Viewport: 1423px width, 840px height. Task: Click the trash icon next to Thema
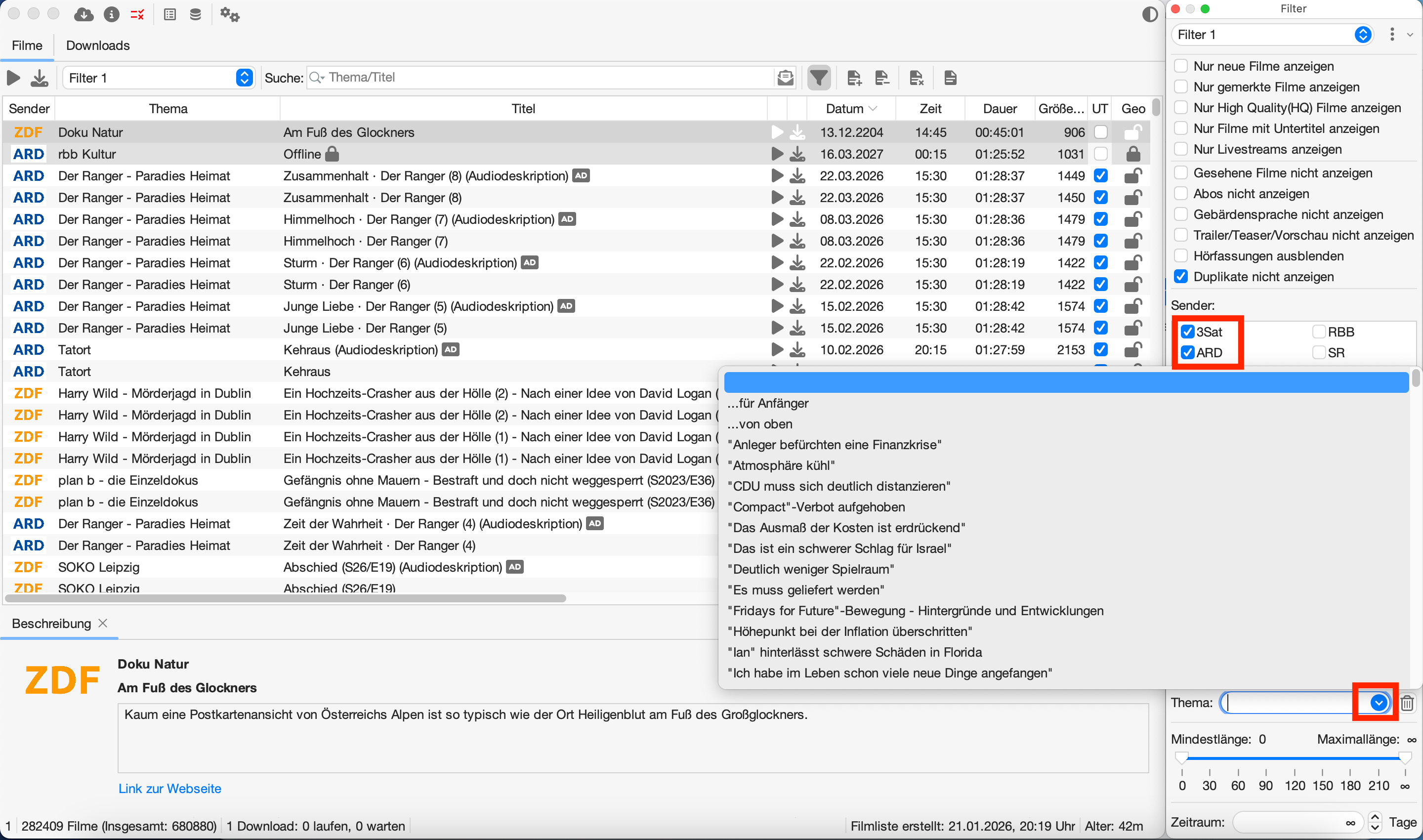pyautogui.click(x=1407, y=703)
